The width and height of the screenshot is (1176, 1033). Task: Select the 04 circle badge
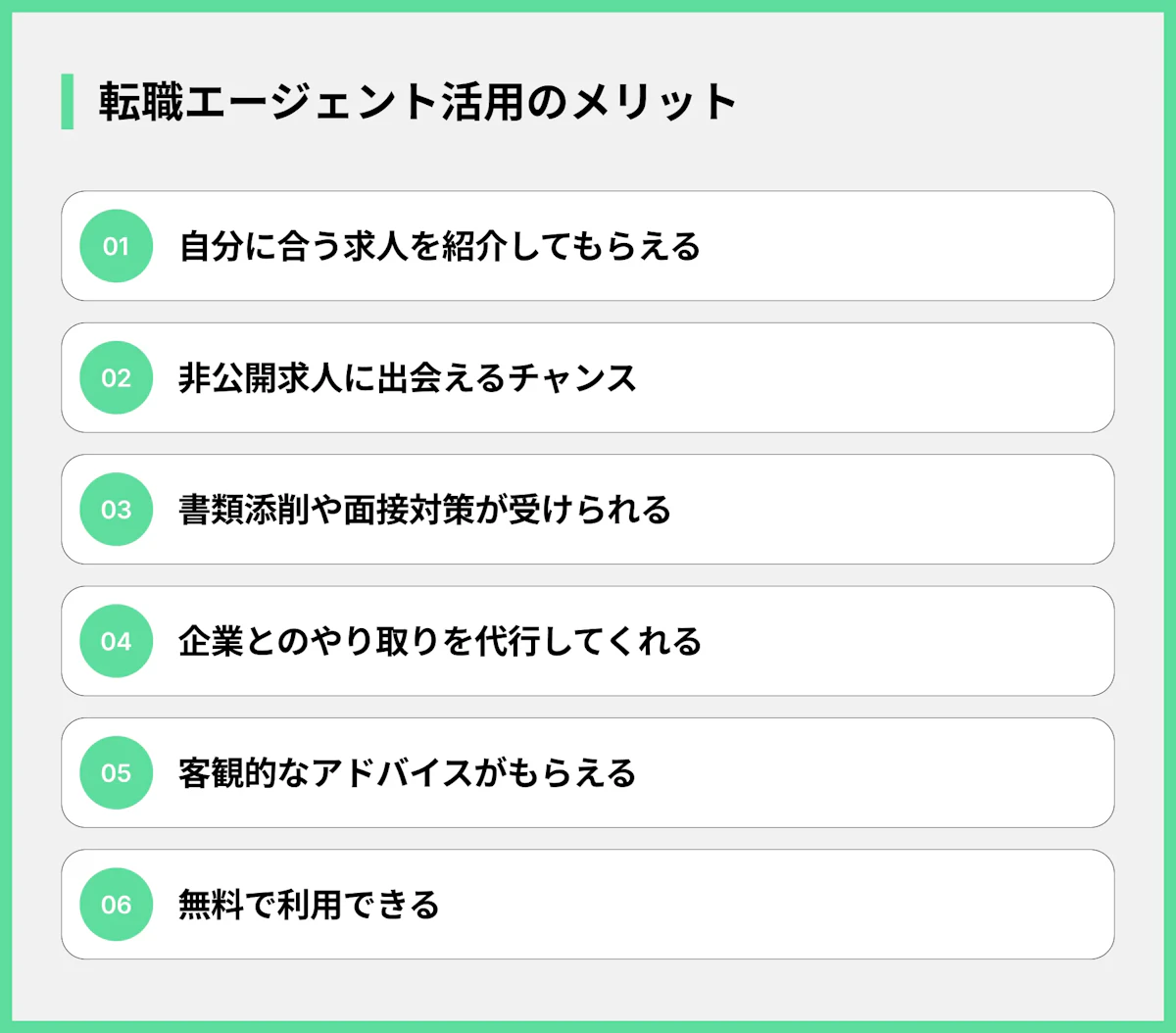(116, 641)
